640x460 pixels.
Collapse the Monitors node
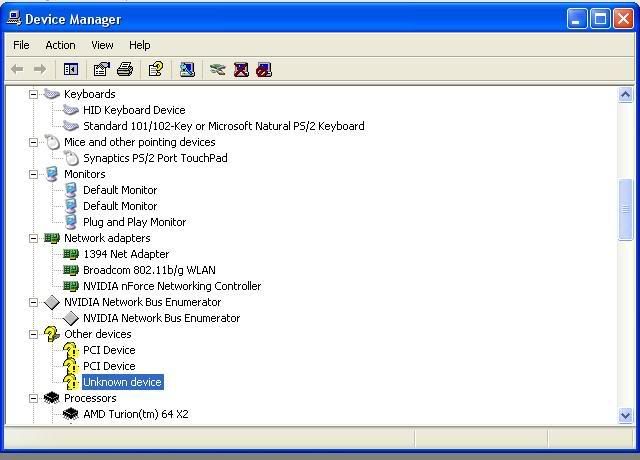coord(33,174)
